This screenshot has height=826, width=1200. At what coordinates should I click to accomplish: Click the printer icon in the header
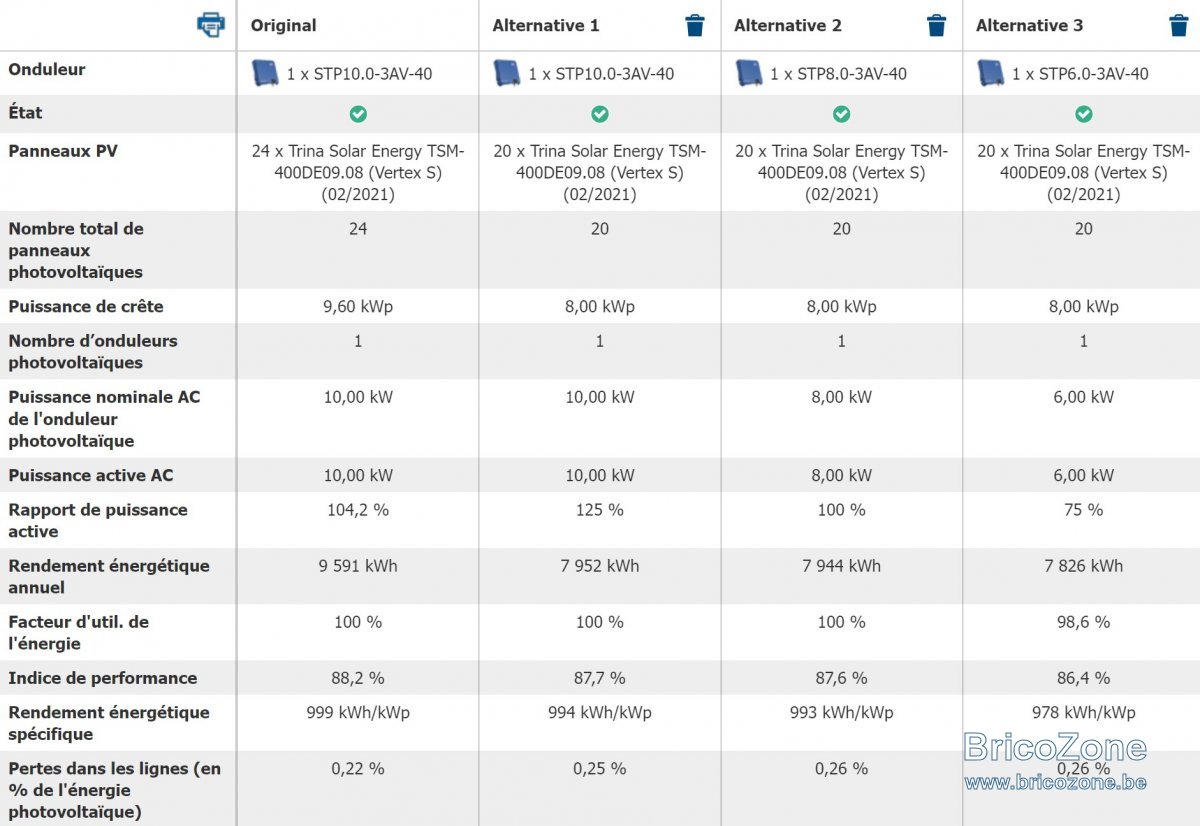click(211, 25)
